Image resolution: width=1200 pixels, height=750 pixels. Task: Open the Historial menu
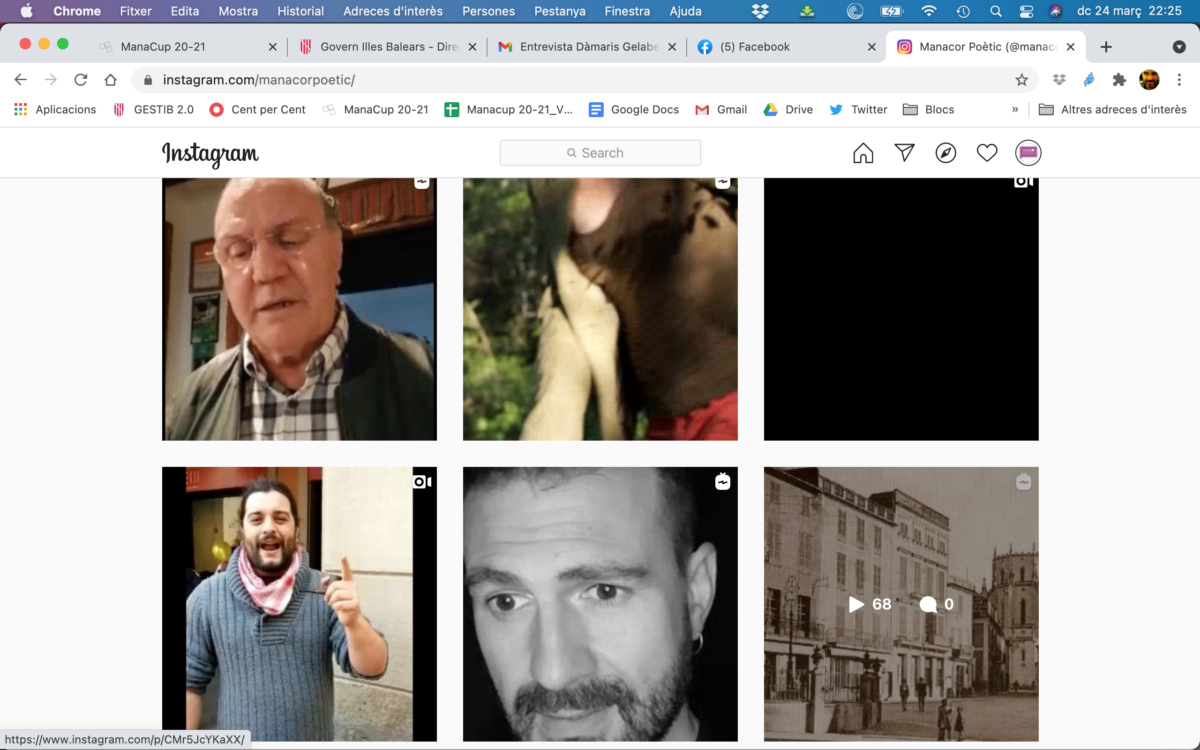[x=300, y=11]
